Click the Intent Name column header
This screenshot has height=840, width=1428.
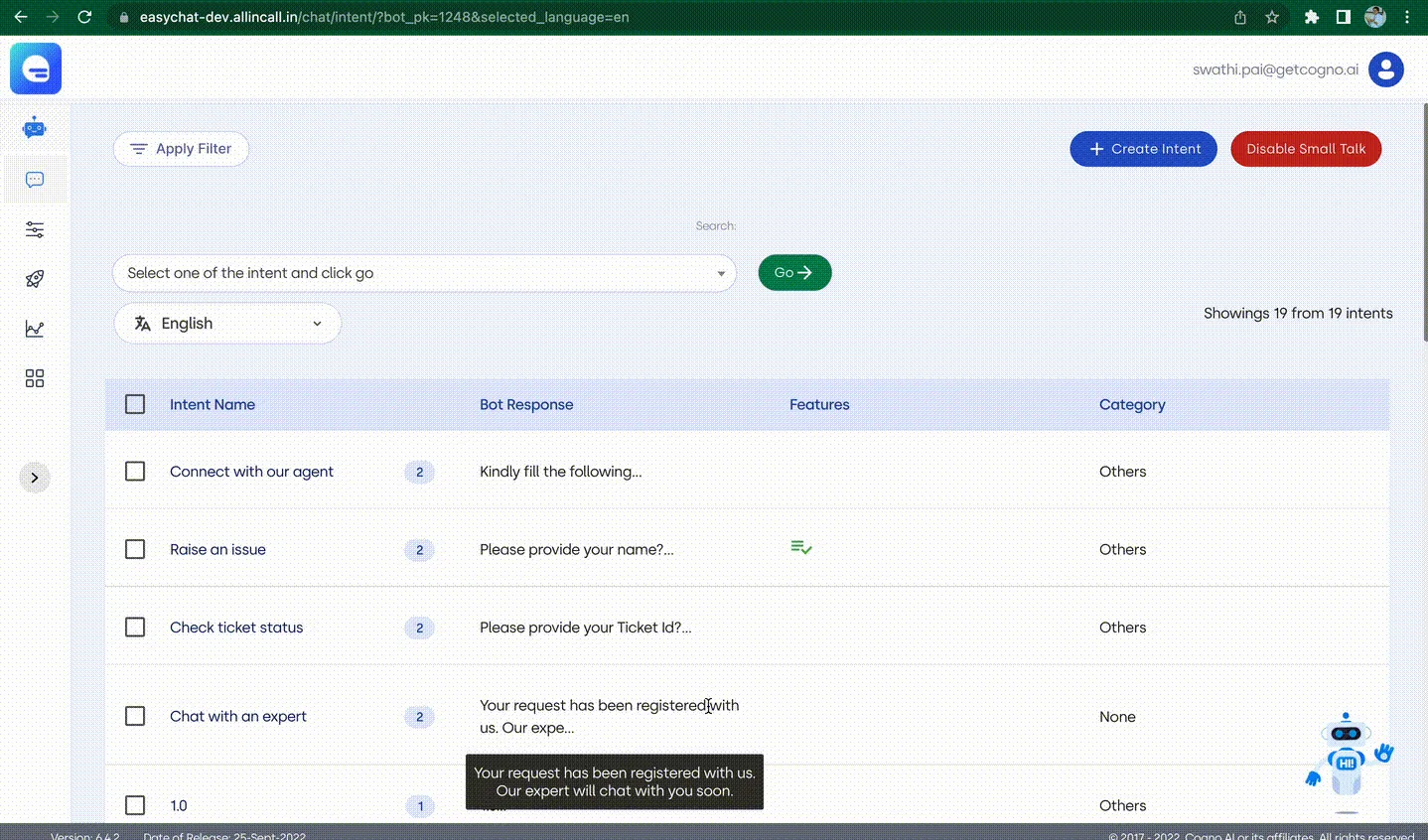tap(213, 404)
